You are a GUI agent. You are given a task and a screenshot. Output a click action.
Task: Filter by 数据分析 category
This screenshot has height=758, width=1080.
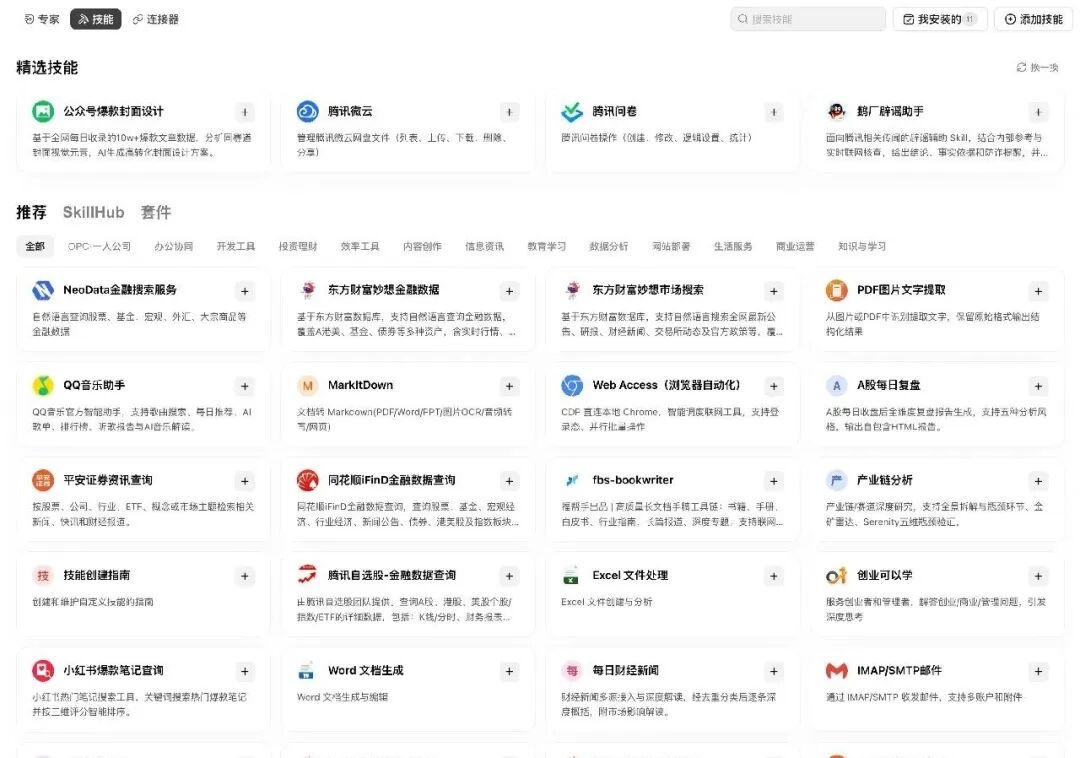tap(609, 246)
